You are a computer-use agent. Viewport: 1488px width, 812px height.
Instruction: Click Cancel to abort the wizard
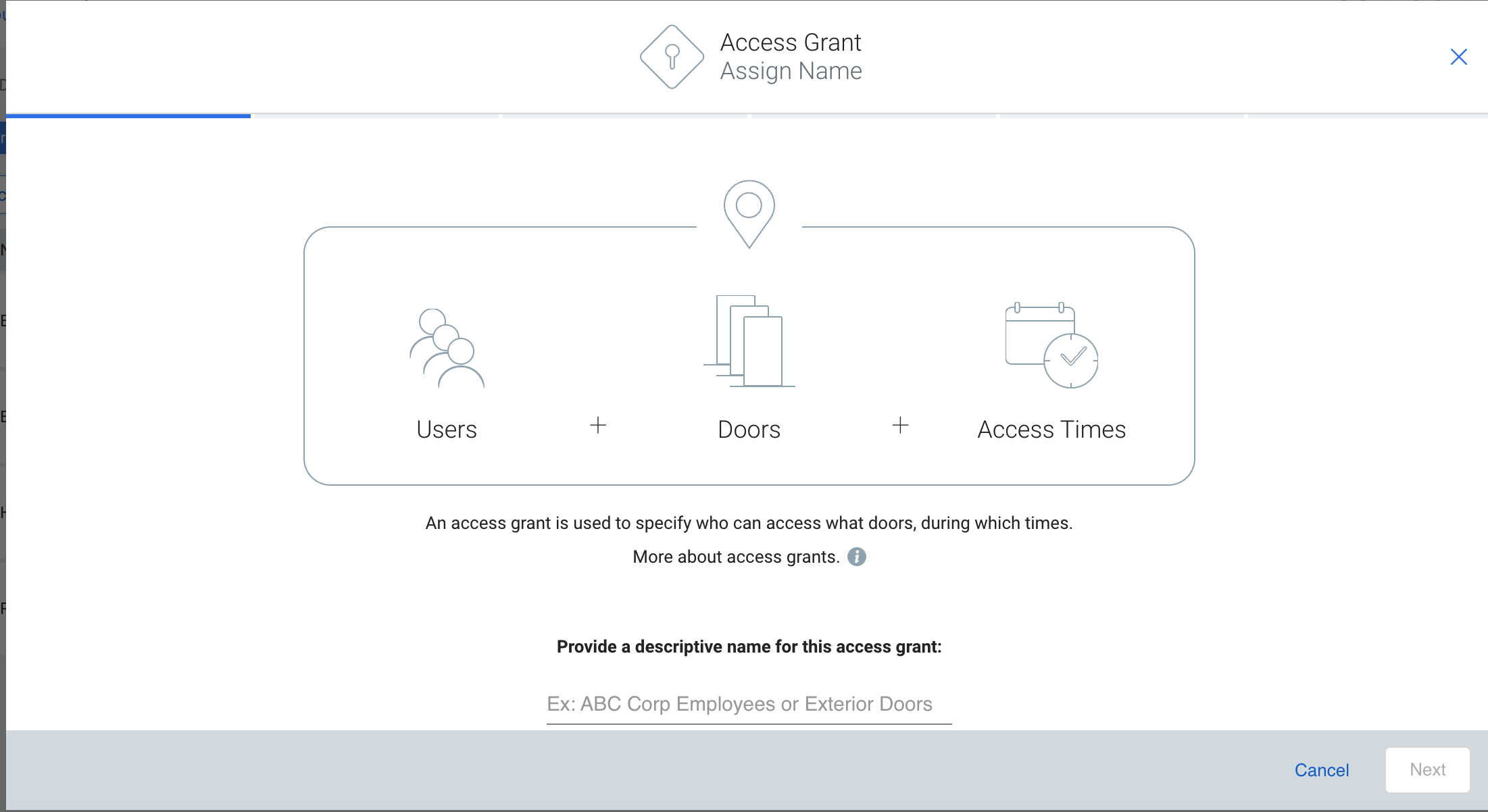(x=1322, y=769)
